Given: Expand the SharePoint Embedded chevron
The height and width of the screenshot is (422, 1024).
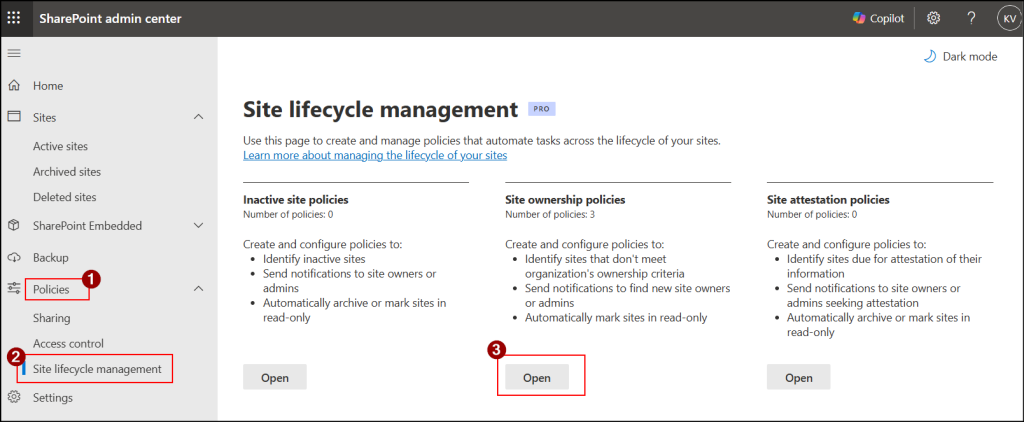Looking at the screenshot, I should (x=199, y=225).
